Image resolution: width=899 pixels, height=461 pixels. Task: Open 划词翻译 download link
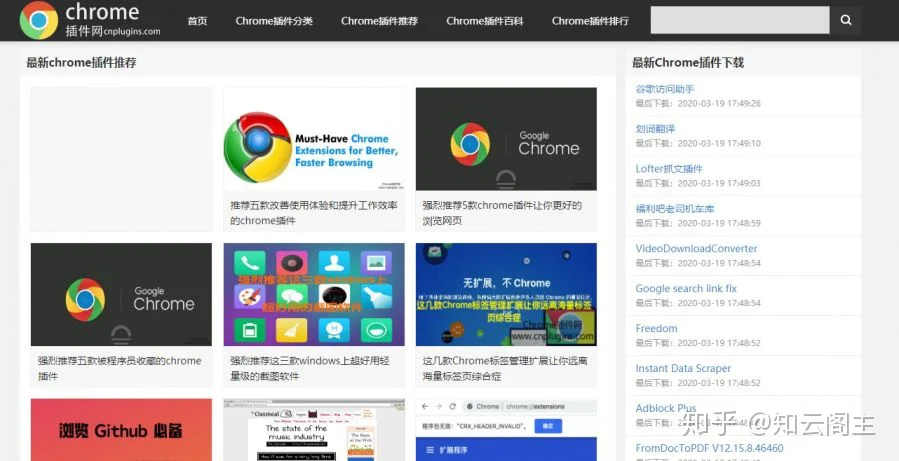click(655, 129)
